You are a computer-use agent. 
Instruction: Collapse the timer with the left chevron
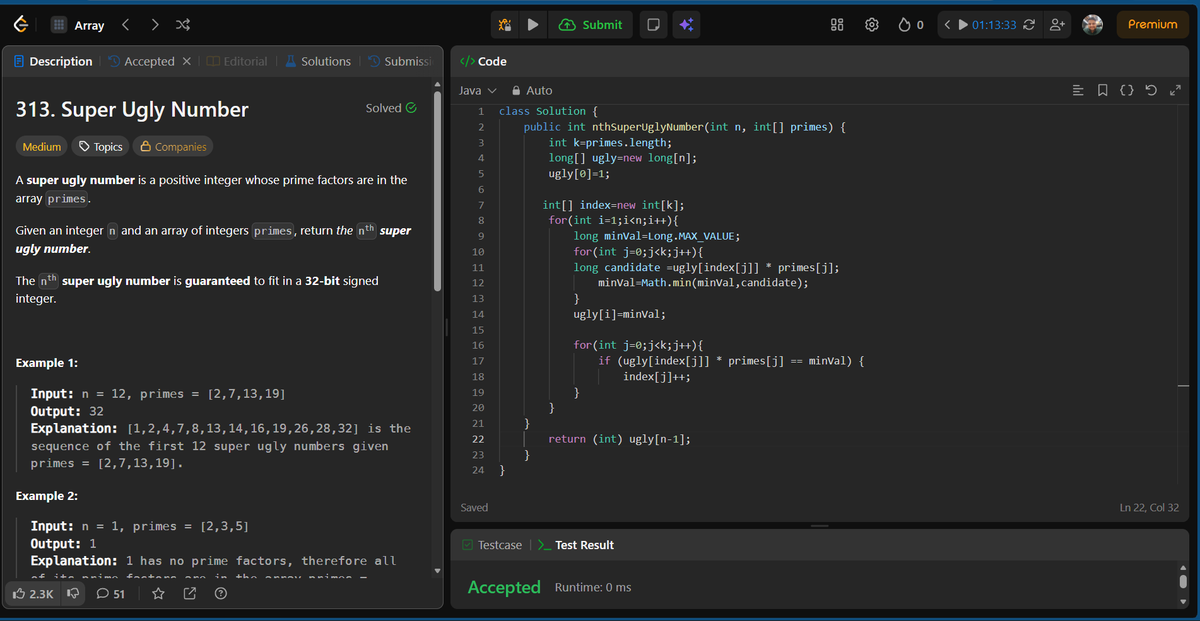pos(947,25)
